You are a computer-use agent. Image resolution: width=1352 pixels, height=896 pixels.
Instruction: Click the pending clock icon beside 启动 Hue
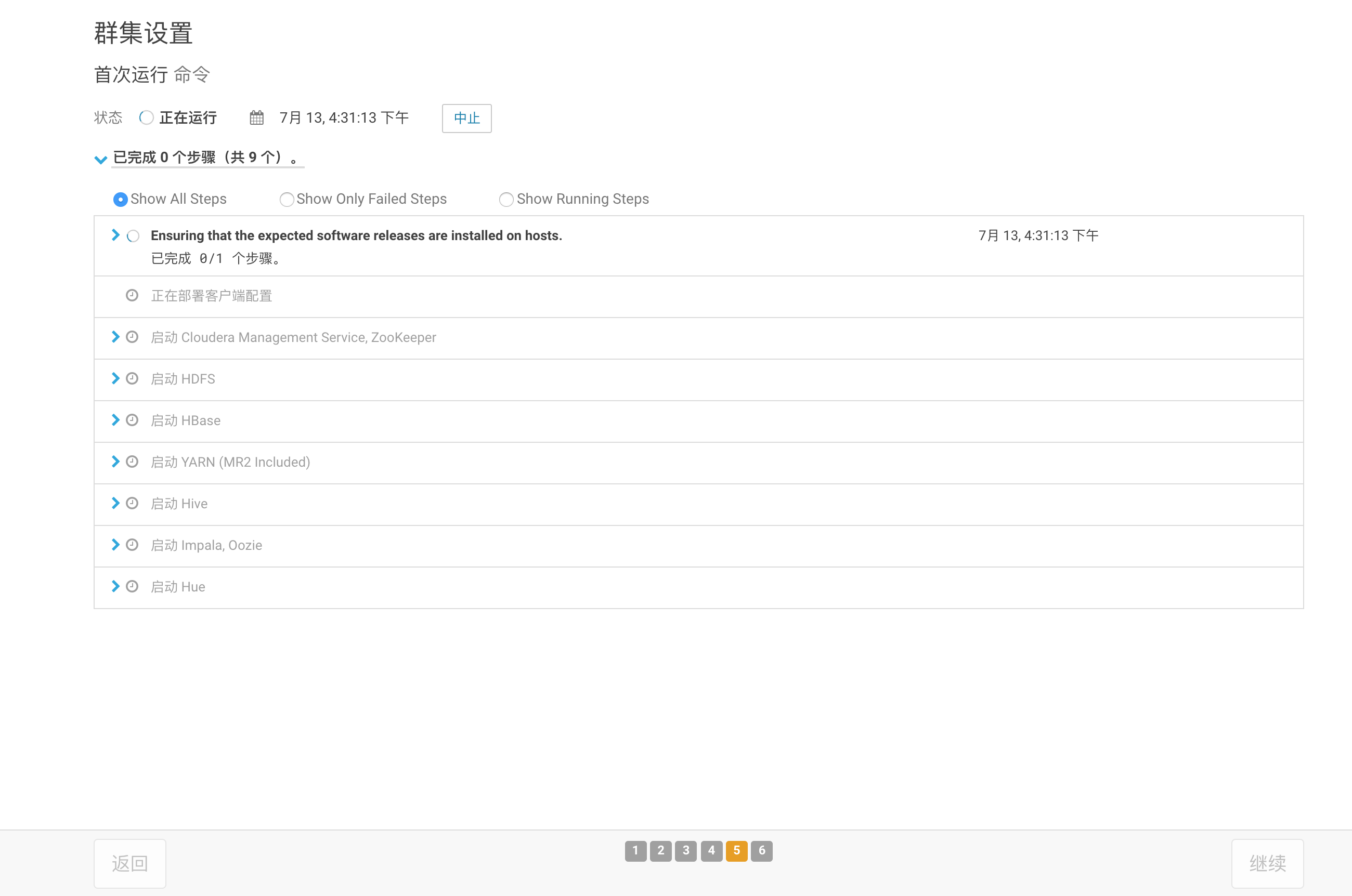click(132, 586)
